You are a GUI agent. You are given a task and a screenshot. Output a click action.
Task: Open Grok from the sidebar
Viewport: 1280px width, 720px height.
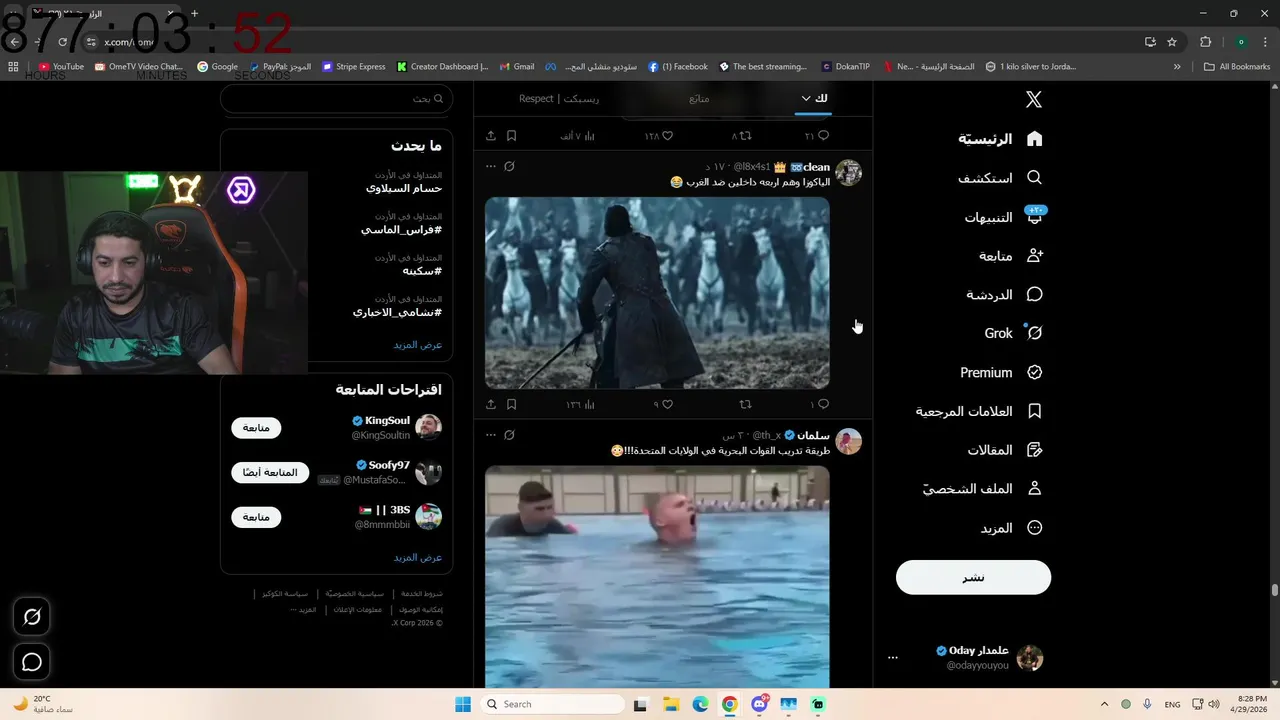(1013, 333)
